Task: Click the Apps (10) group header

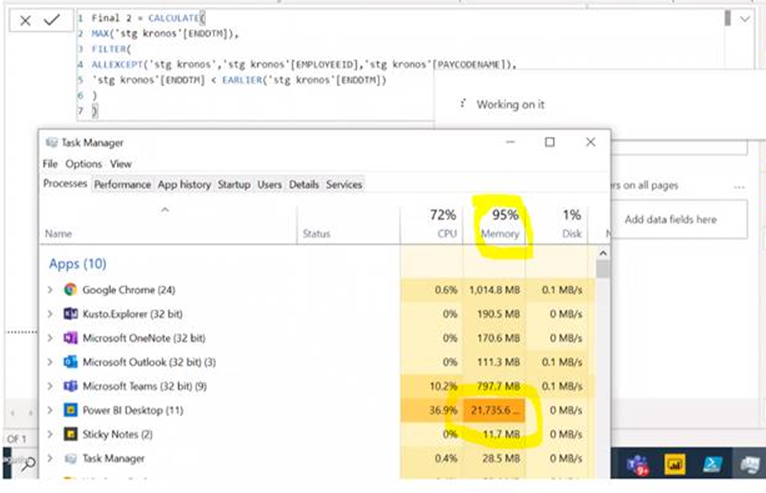Action: (x=78, y=264)
